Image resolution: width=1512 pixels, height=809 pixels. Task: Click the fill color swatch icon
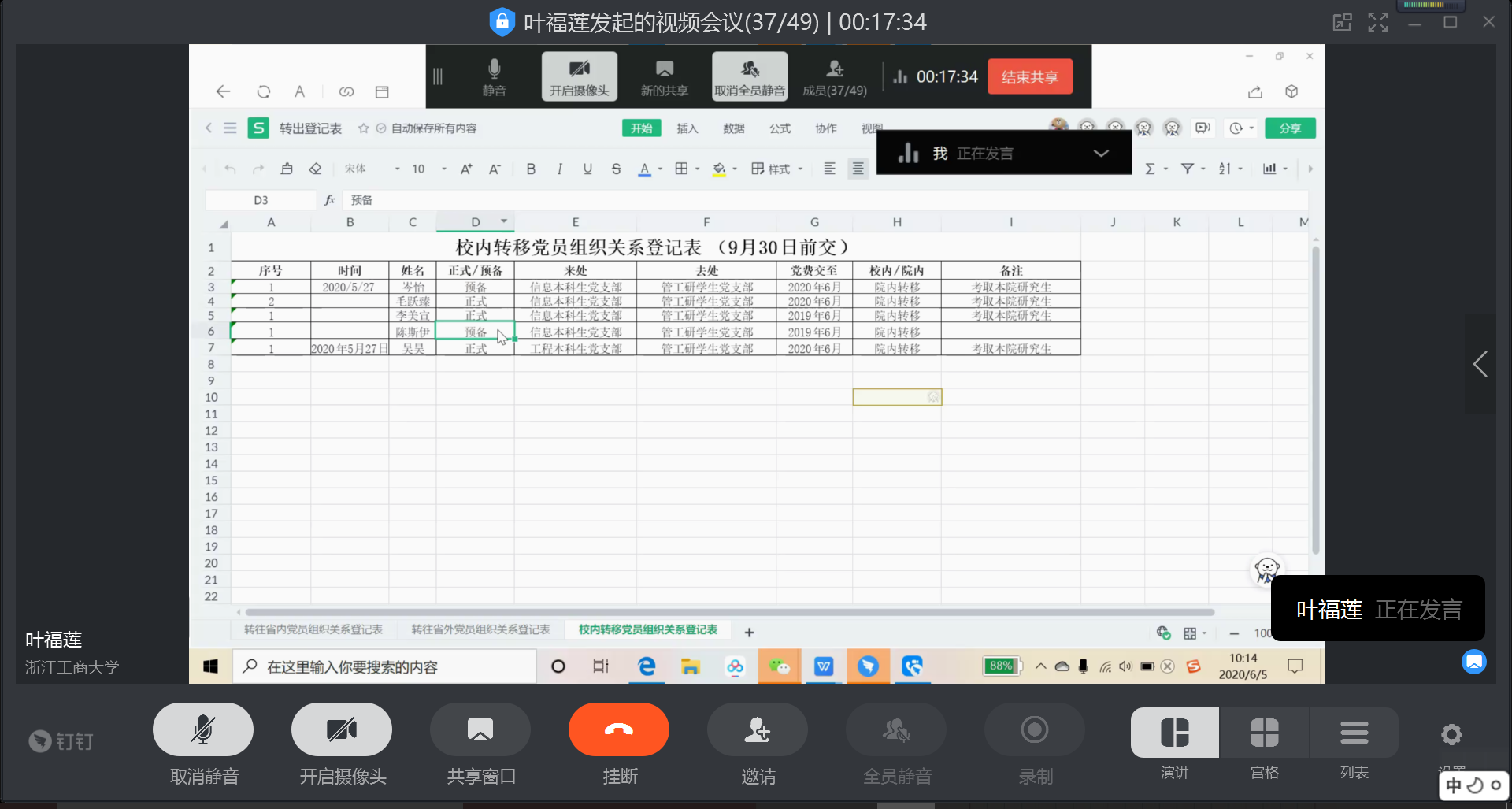[719, 169]
